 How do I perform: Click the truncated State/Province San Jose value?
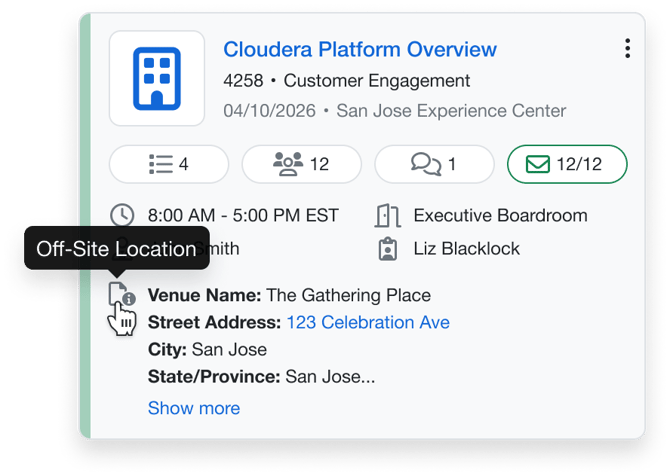pos(330,377)
